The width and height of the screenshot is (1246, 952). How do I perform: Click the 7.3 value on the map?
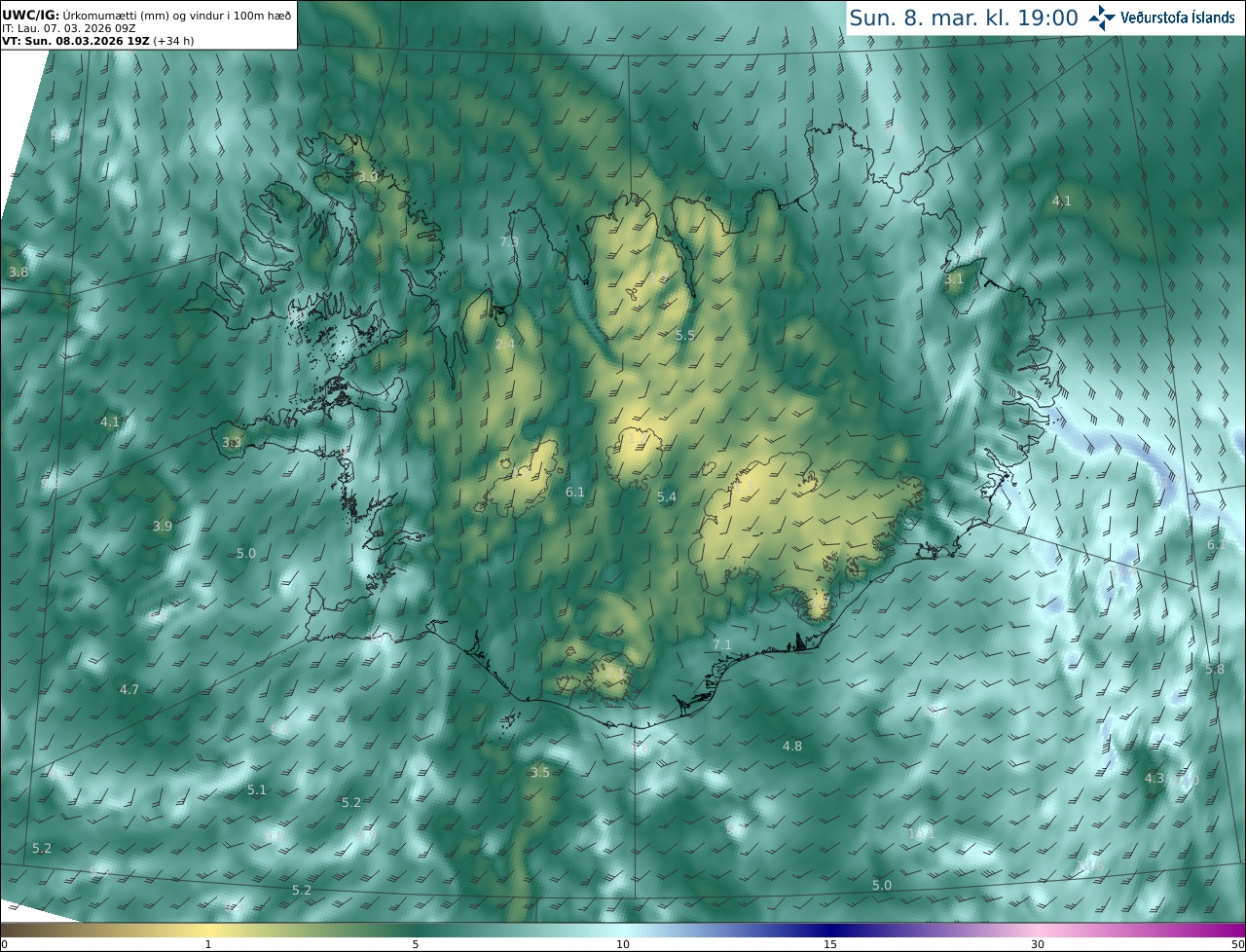point(509,241)
